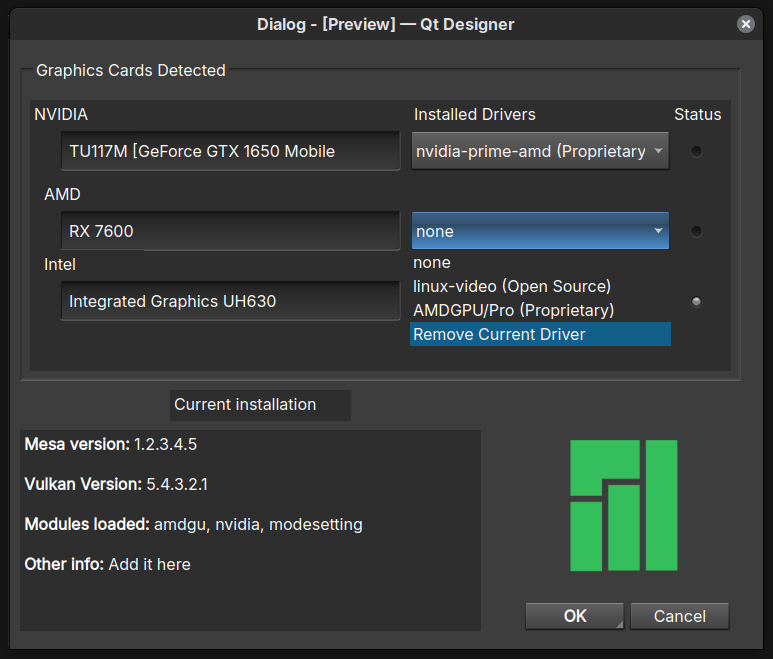Toggle the AMD status radio indicator

696,231
